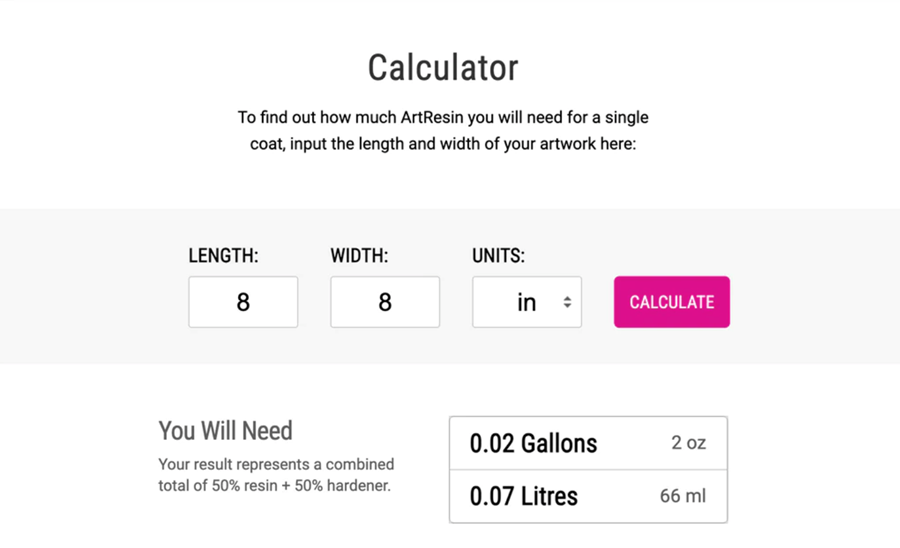This screenshot has height=548, width=900.
Task: Select the 0.02 Gallons result
Action: tap(533, 443)
